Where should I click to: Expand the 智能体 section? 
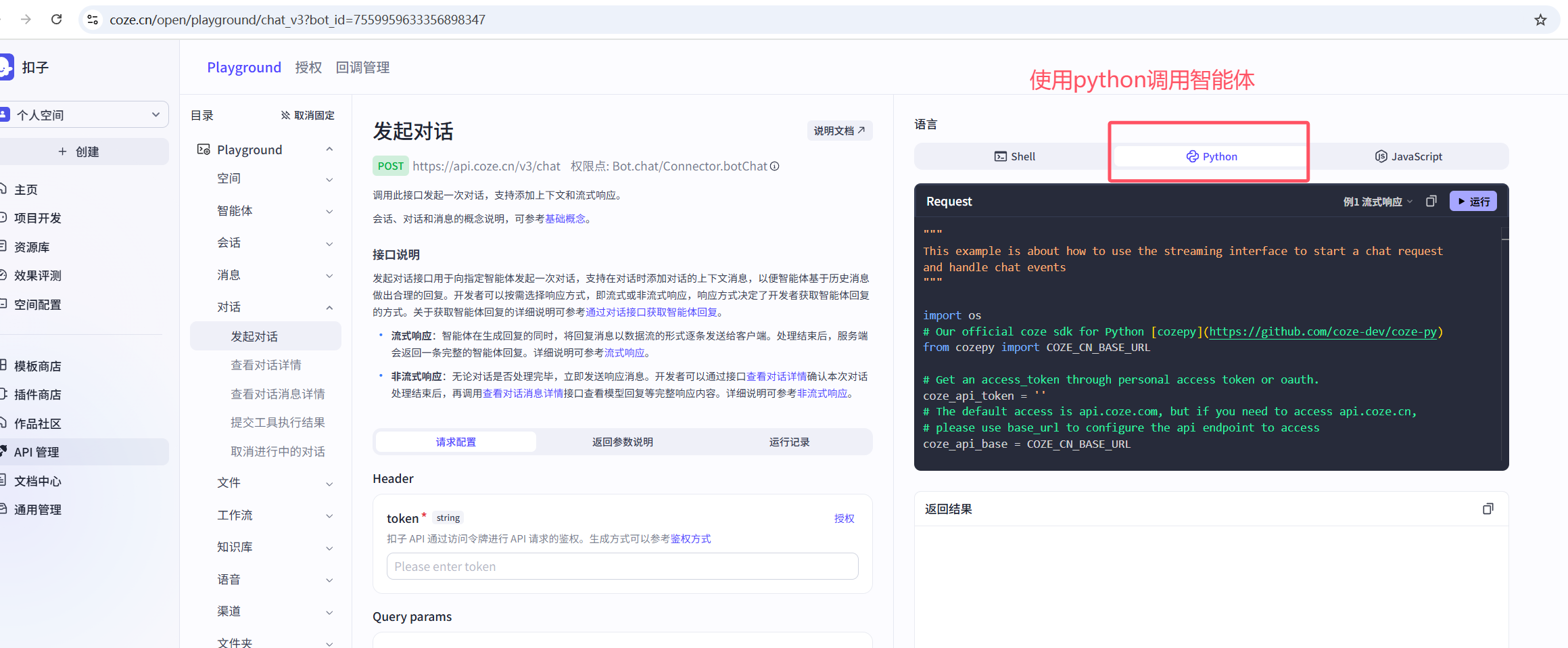pyautogui.click(x=329, y=211)
